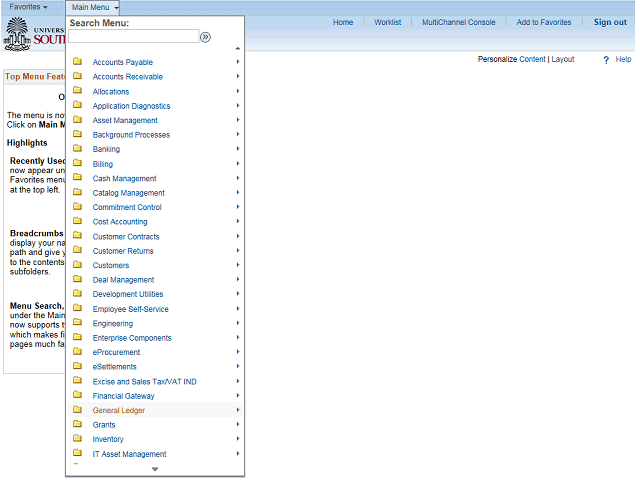Expand the Billing submenu arrow
Image resolution: width=640 pixels, height=480 pixels.
(x=238, y=163)
